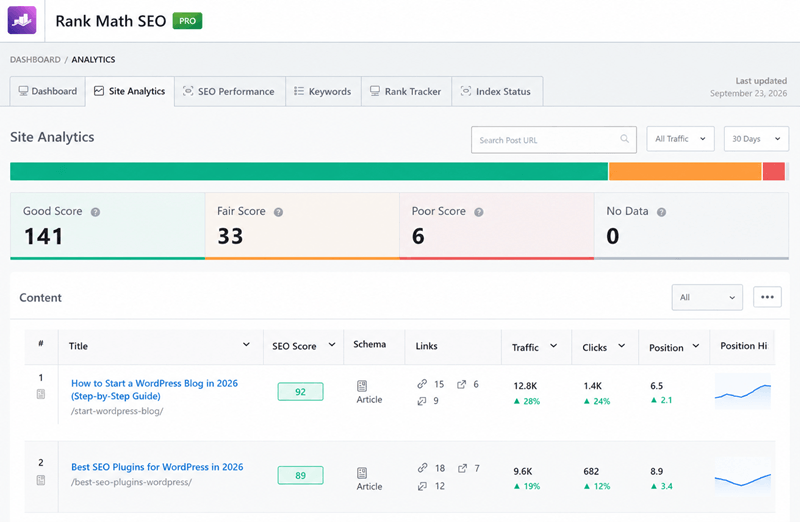Click the 9.6K traffic value
The image size is (800, 522).
[523, 471]
